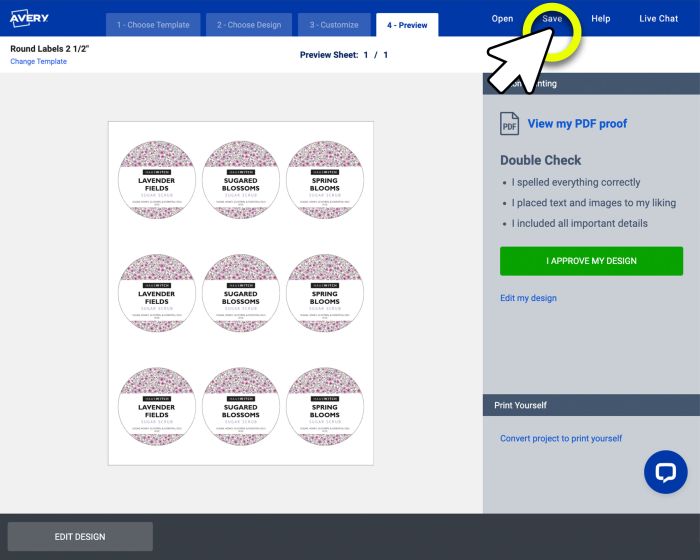700x560 pixels.
Task: Select the top-left Lavender Fields label
Action: pyautogui.click(x=157, y=178)
